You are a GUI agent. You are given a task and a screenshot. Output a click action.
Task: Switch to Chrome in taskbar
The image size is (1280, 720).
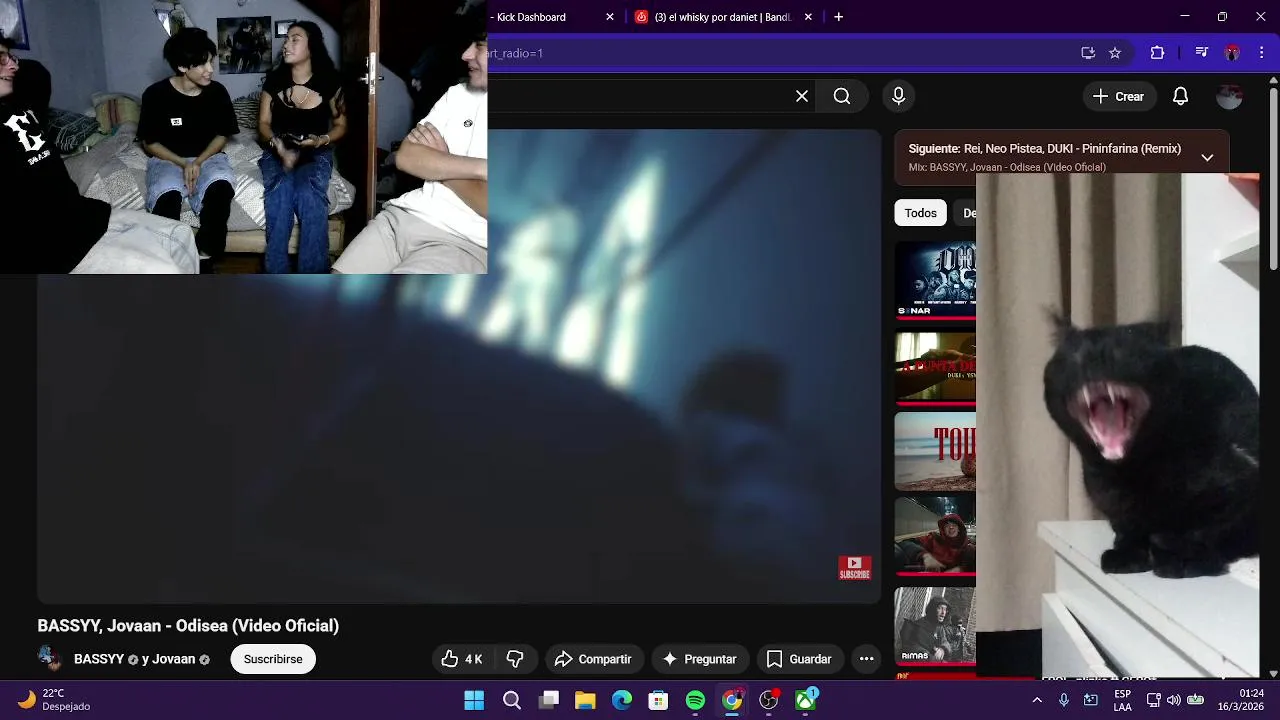(x=732, y=700)
